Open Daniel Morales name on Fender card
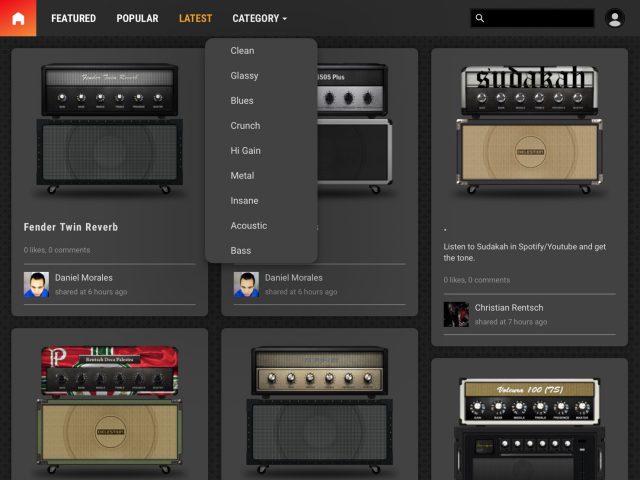The image size is (640, 480). click(84, 278)
